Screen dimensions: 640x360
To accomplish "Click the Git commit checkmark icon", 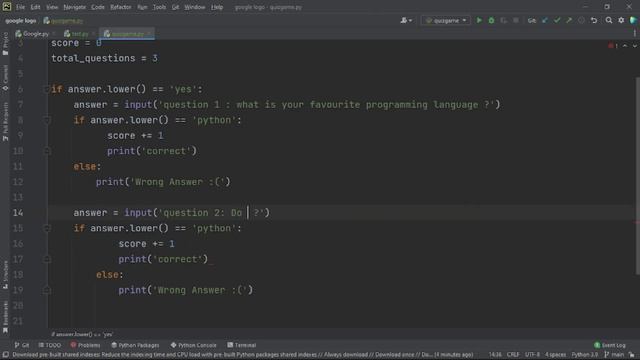I will pyautogui.click(x=557, y=20).
